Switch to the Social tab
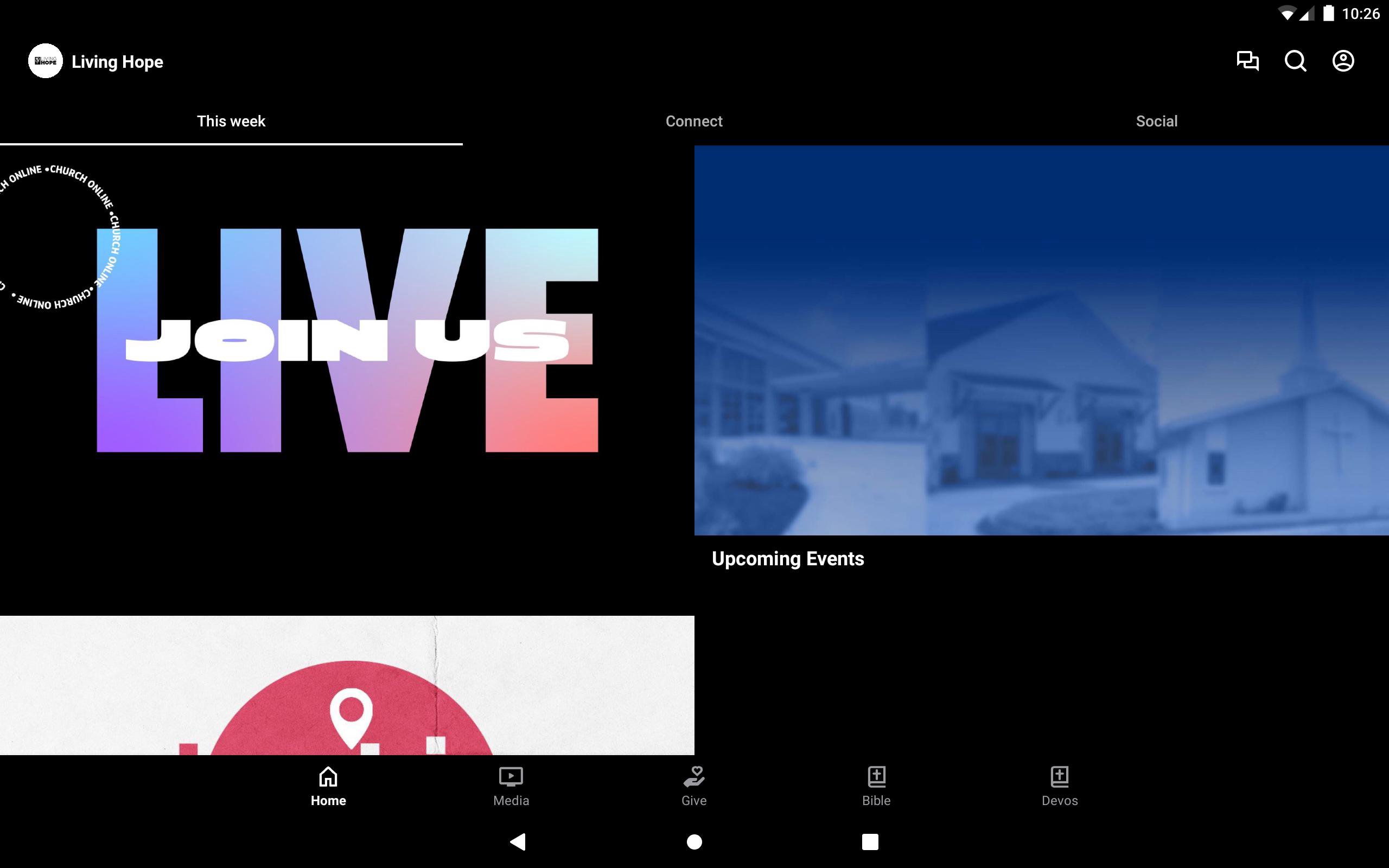Image resolution: width=1389 pixels, height=868 pixels. pos(1157,121)
